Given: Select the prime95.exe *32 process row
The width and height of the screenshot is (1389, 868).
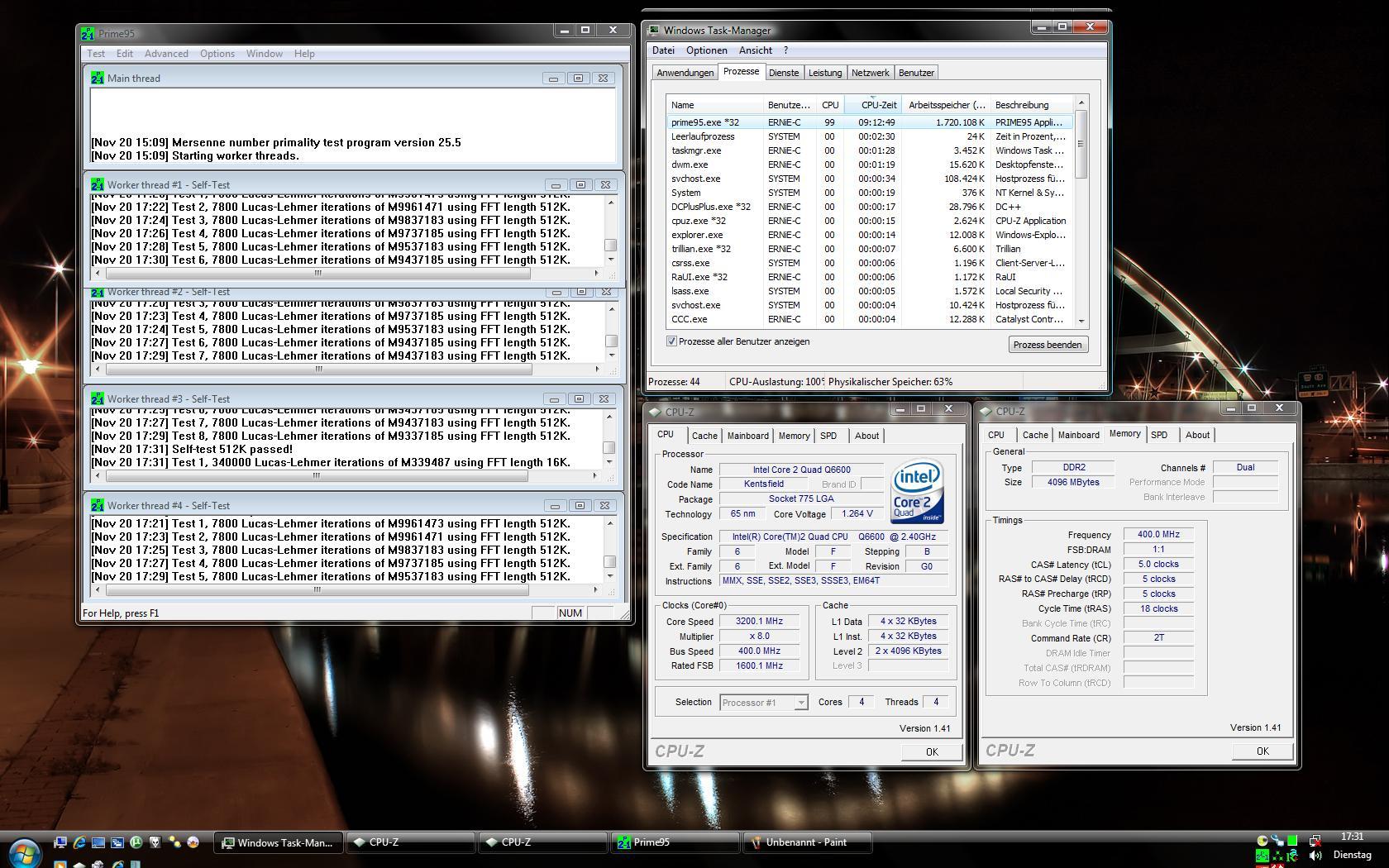Looking at the screenshot, I should (870, 122).
